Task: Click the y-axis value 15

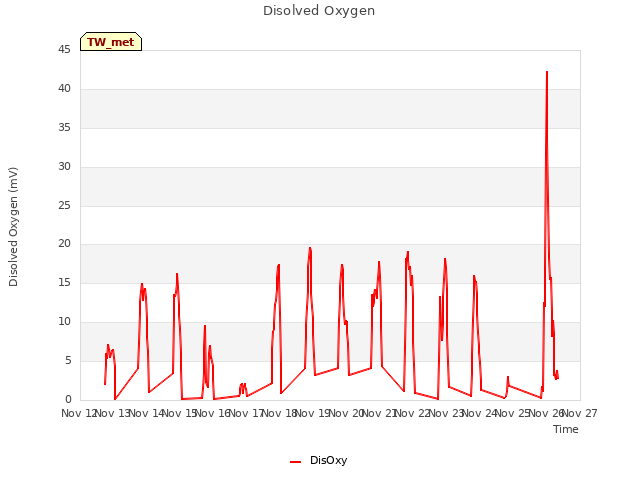Action: [64, 282]
